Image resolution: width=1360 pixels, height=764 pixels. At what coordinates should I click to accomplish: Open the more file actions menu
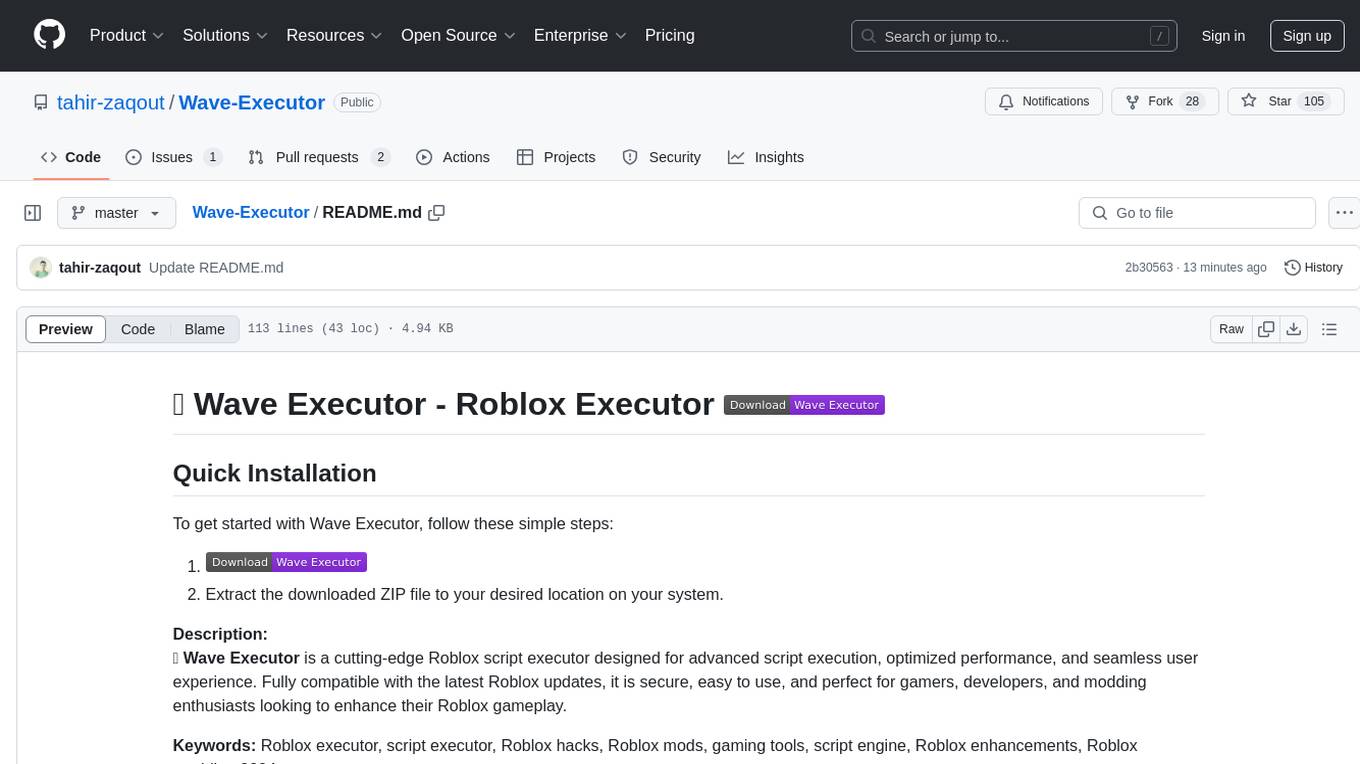point(1344,213)
